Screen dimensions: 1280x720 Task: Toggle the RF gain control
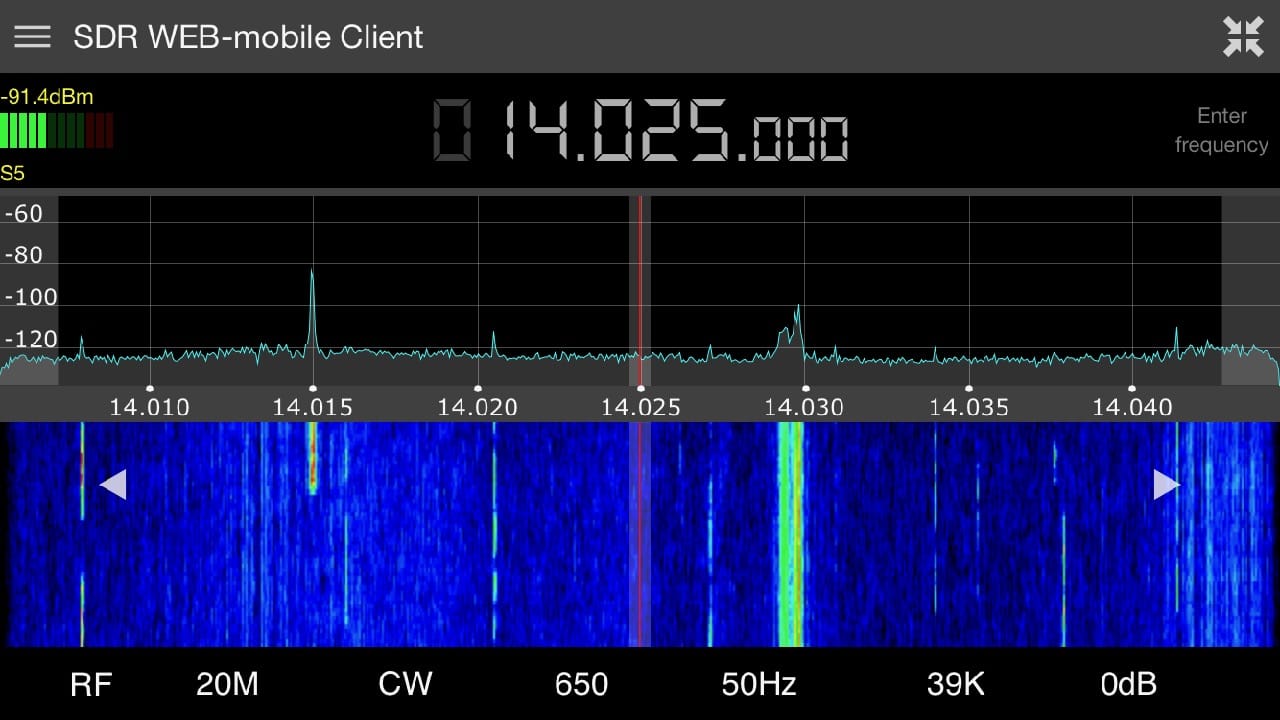92,684
